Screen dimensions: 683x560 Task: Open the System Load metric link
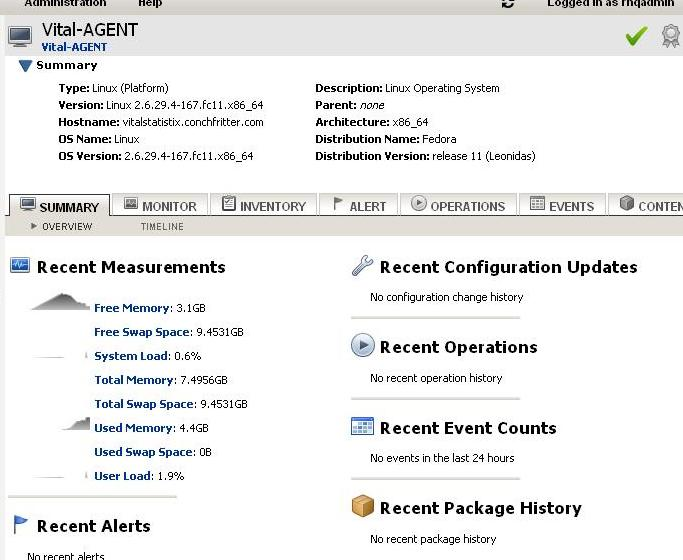point(132,356)
